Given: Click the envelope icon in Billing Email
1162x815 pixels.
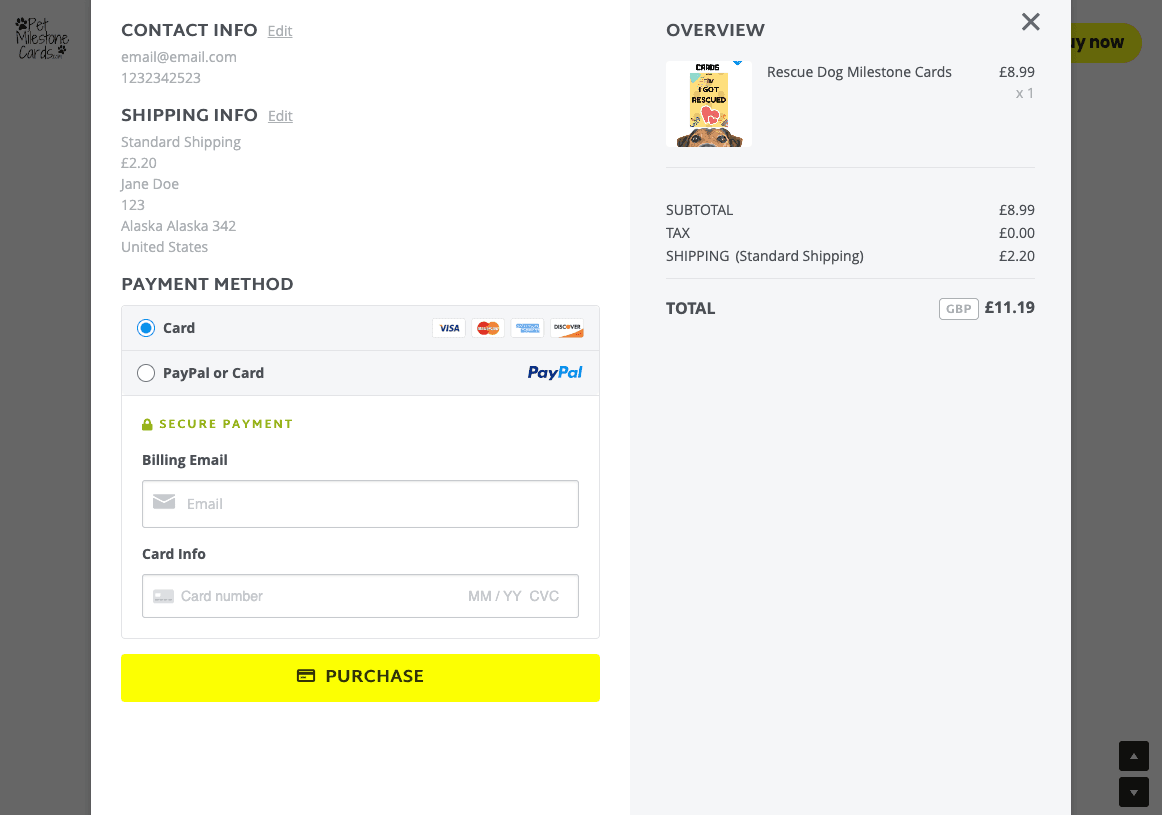Looking at the screenshot, I should point(164,502).
